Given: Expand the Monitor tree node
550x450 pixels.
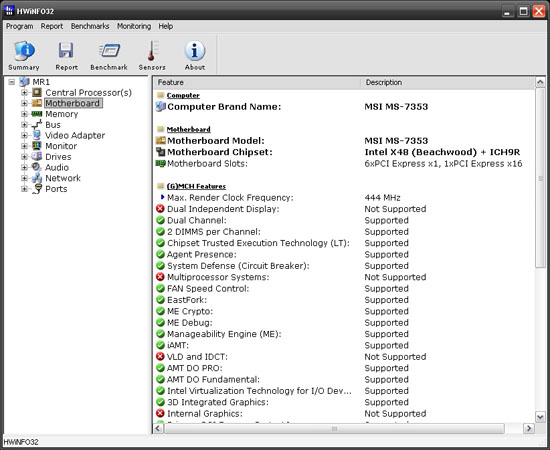Looking at the screenshot, I should (24, 146).
